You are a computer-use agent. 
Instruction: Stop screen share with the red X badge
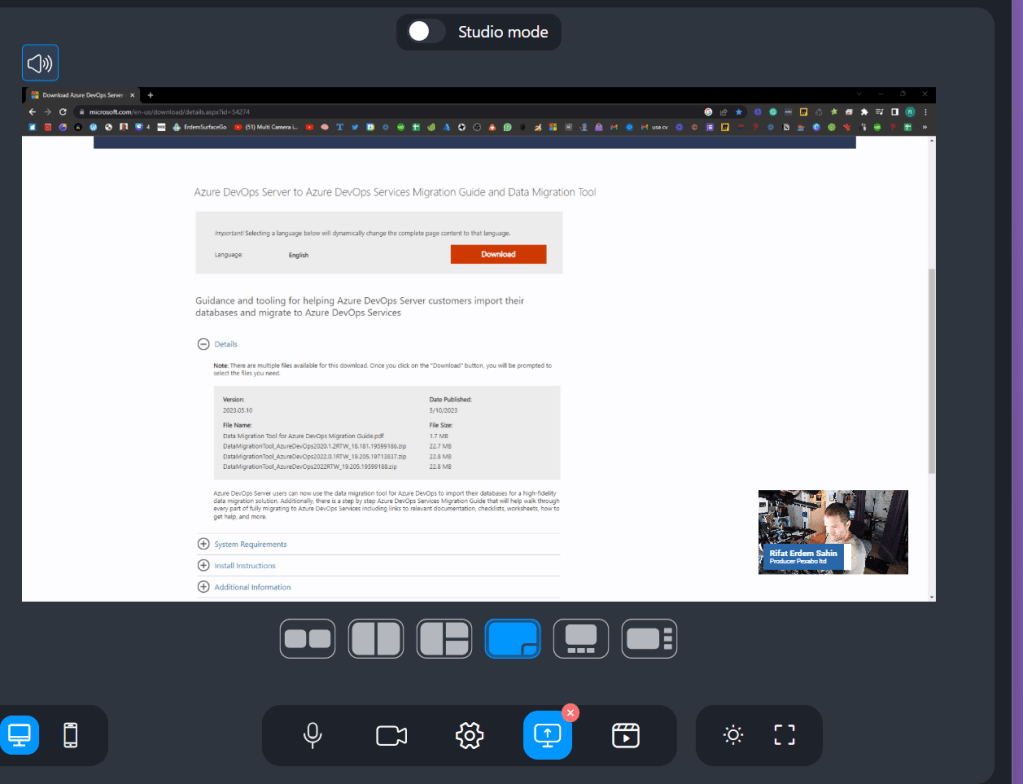click(x=570, y=713)
